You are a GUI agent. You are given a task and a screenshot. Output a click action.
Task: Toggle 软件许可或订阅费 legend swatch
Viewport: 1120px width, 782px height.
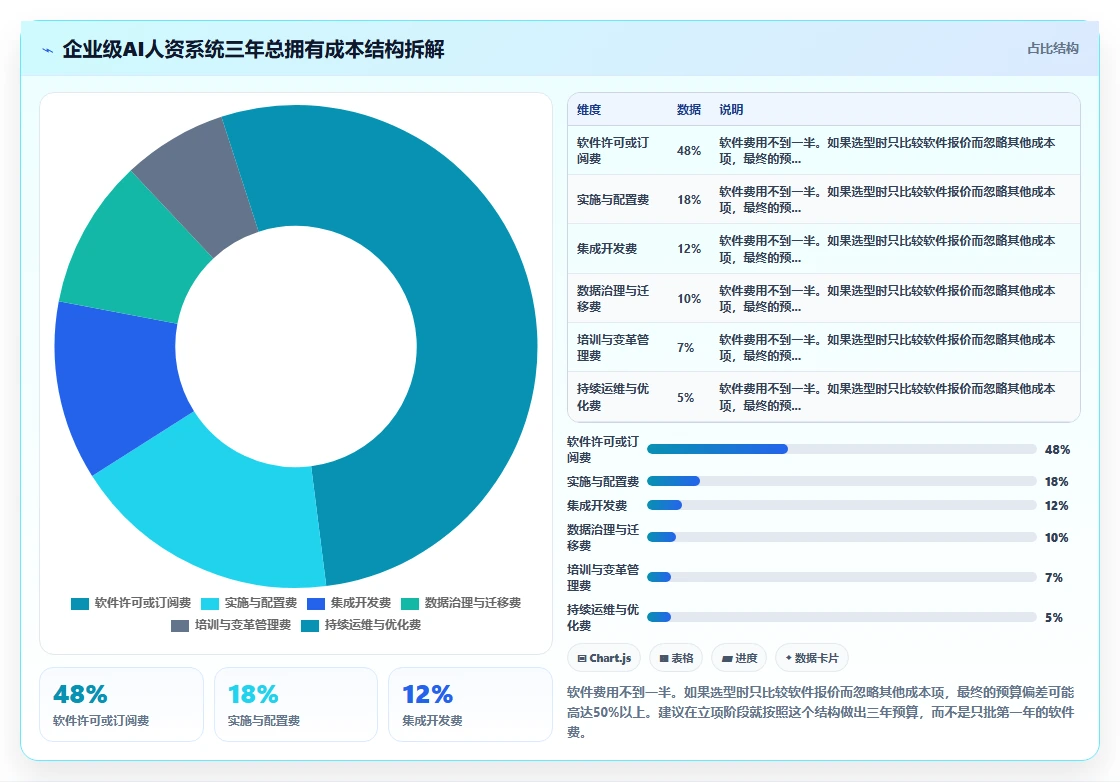click(80, 603)
